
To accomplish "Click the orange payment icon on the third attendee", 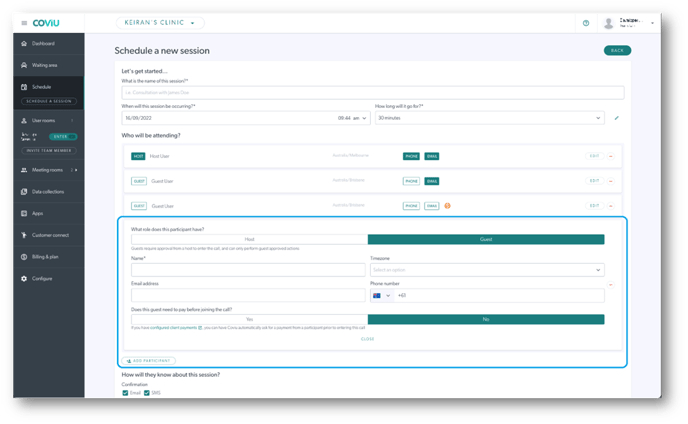I will click(447, 205).
